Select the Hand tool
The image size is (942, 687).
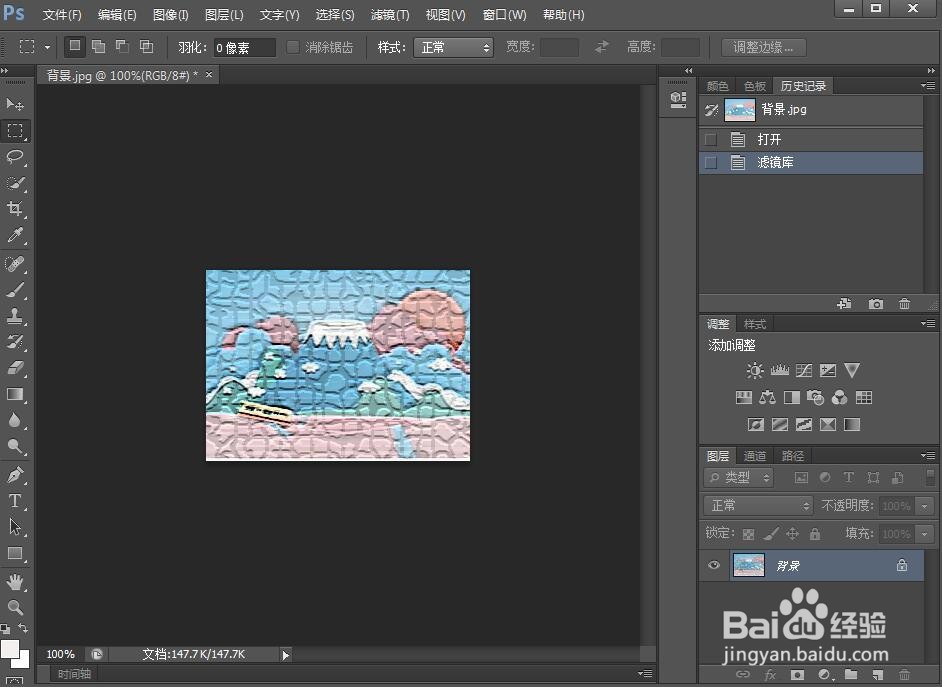(x=15, y=582)
